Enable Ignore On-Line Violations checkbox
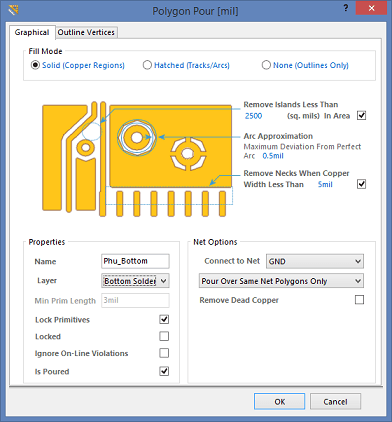Image resolution: width=392 pixels, height=422 pixels. (164, 353)
